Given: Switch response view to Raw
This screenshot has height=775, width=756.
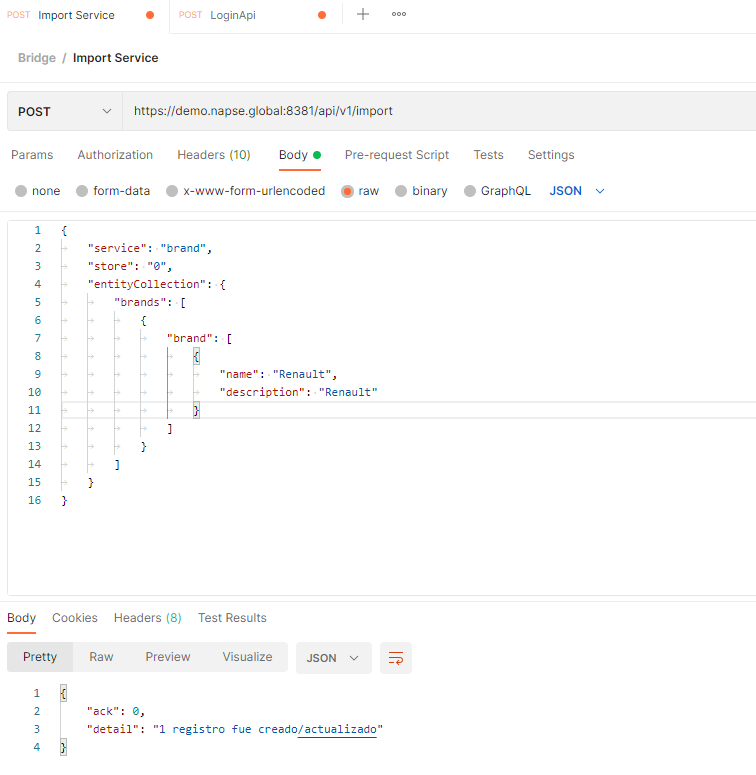Looking at the screenshot, I should pos(101,657).
